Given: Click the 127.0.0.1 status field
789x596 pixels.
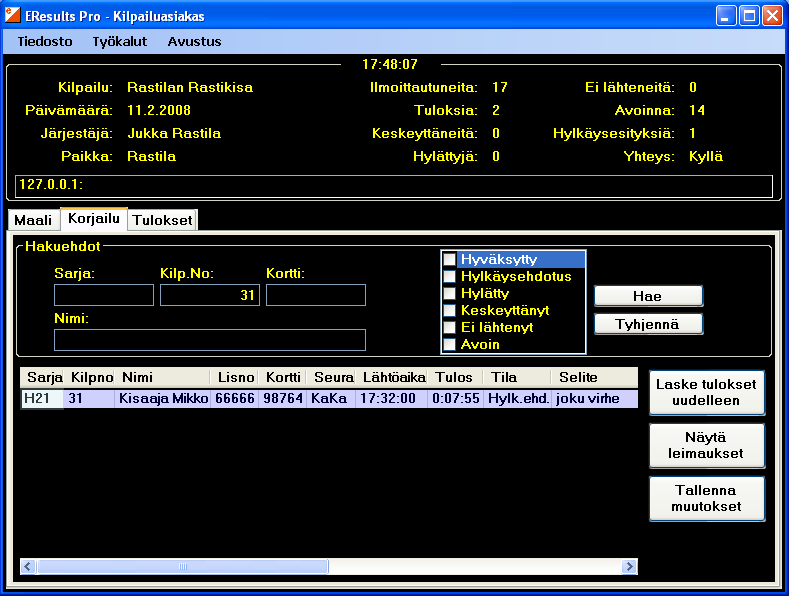Looking at the screenshot, I should click(394, 186).
